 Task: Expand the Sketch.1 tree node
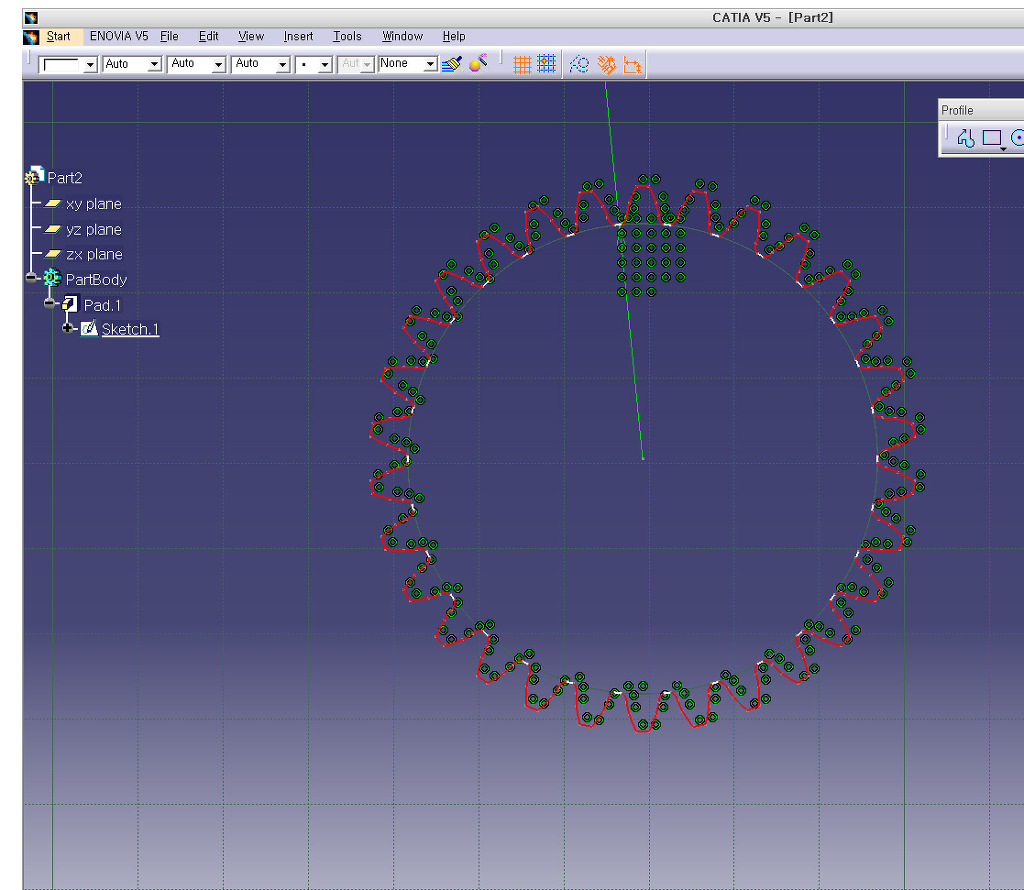(x=68, y=329)
